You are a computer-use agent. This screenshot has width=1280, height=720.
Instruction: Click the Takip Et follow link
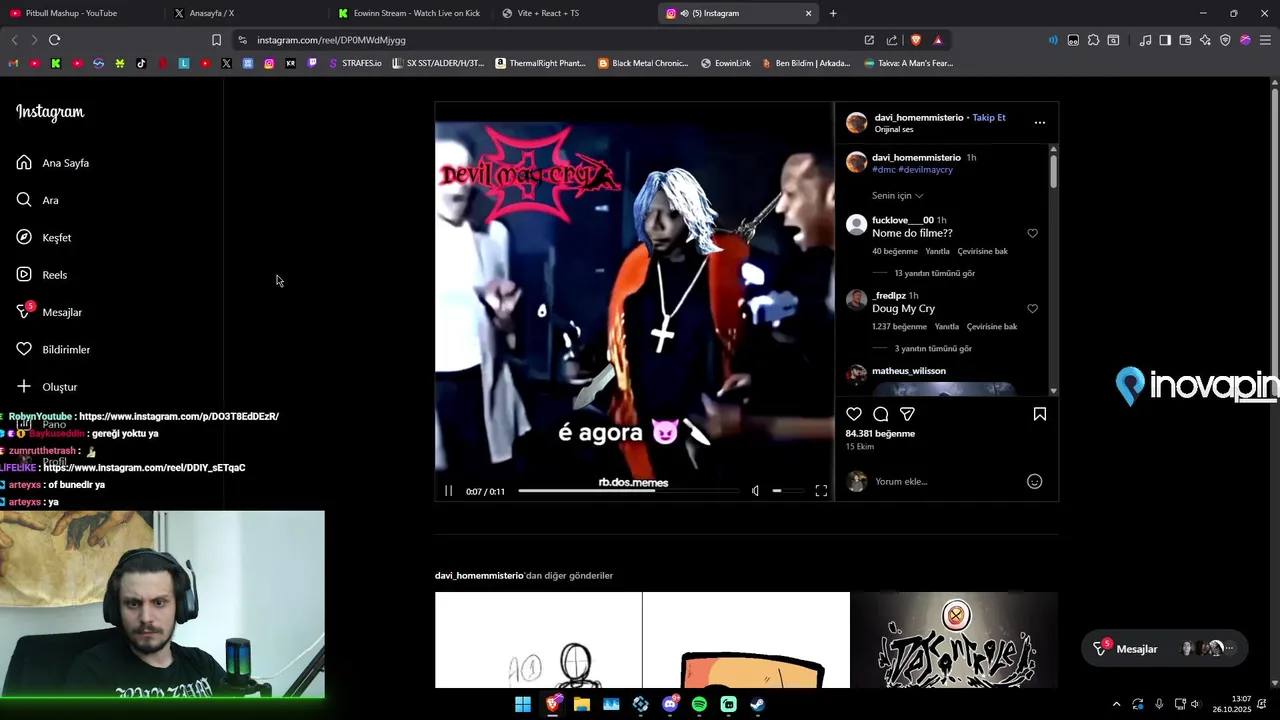989,117
